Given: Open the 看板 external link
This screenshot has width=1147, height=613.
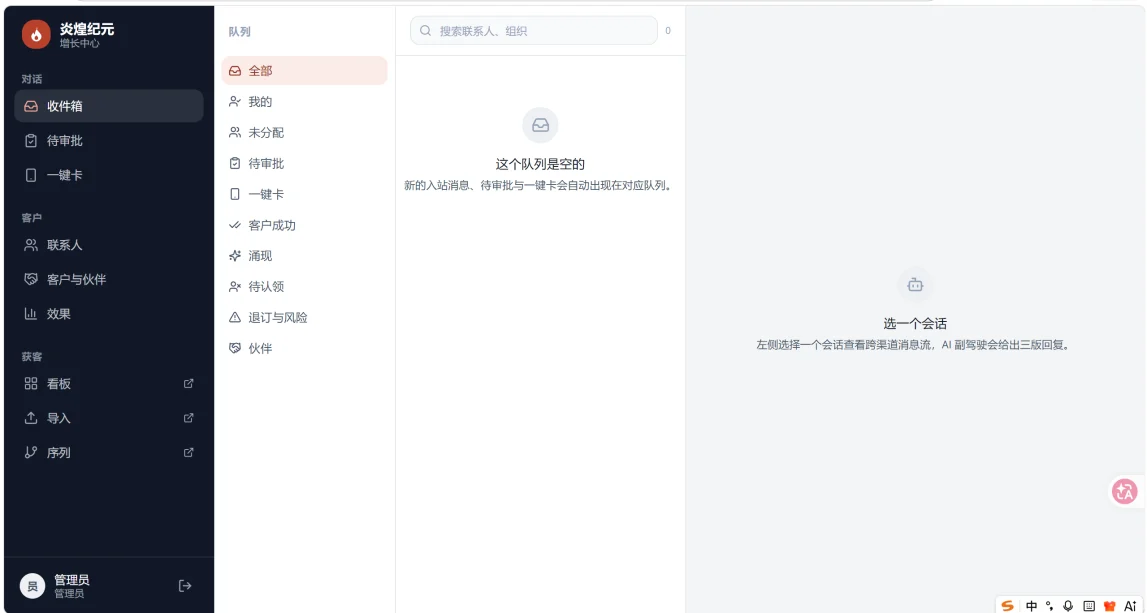Looking at the screenshot, I should 109,383.
